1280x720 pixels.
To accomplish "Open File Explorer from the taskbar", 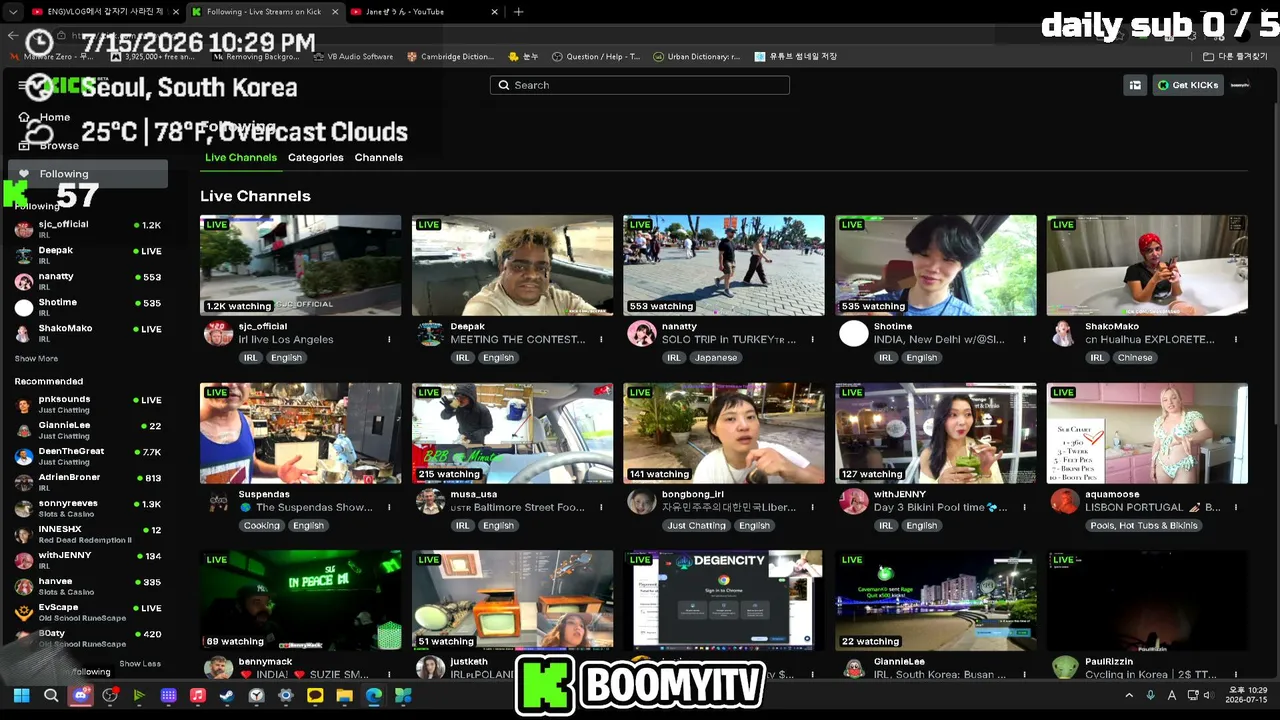I will (344, 696).
